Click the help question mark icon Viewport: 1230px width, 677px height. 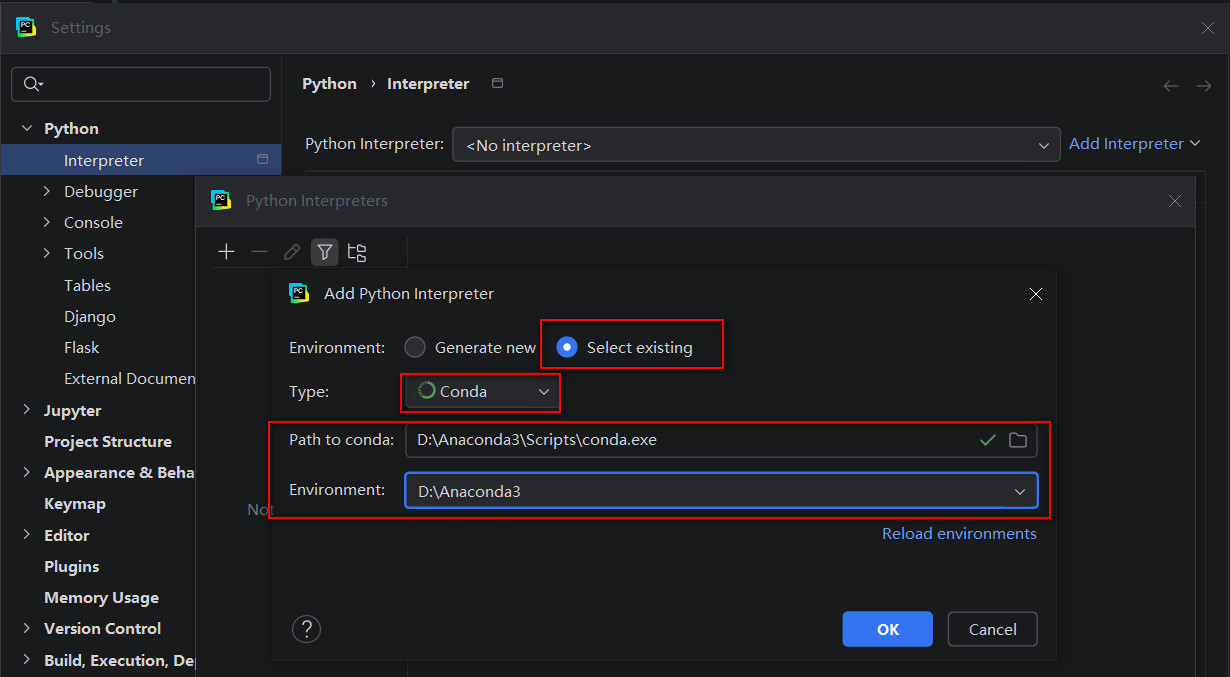click(x=306, y=629)
